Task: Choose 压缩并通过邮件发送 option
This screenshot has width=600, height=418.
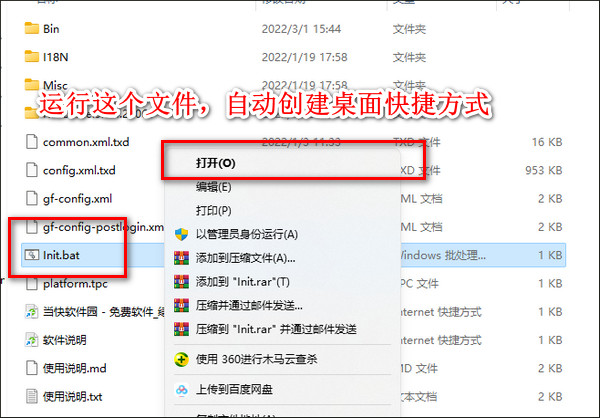Action: pos(249,305)
